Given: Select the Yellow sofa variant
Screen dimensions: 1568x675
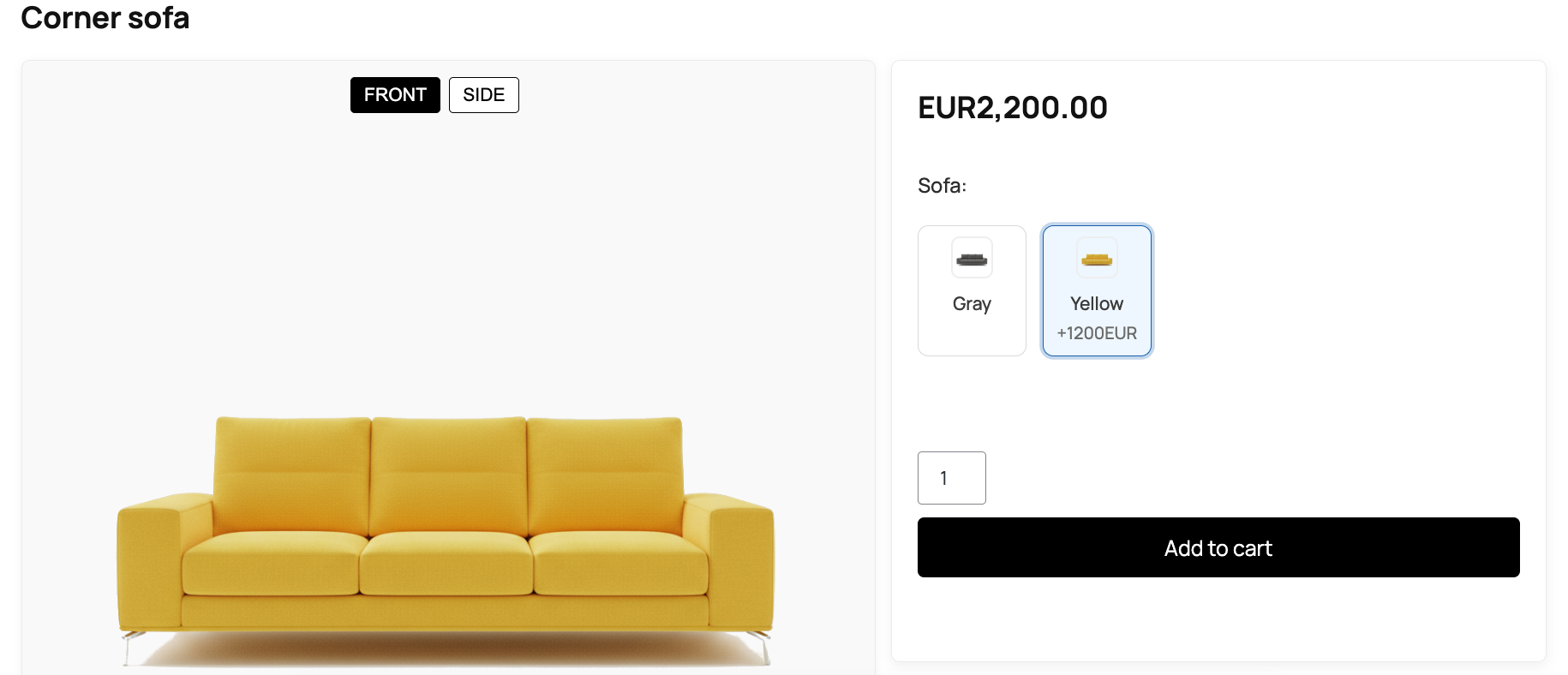Looking at the screenshot, I should (1097, 290).
